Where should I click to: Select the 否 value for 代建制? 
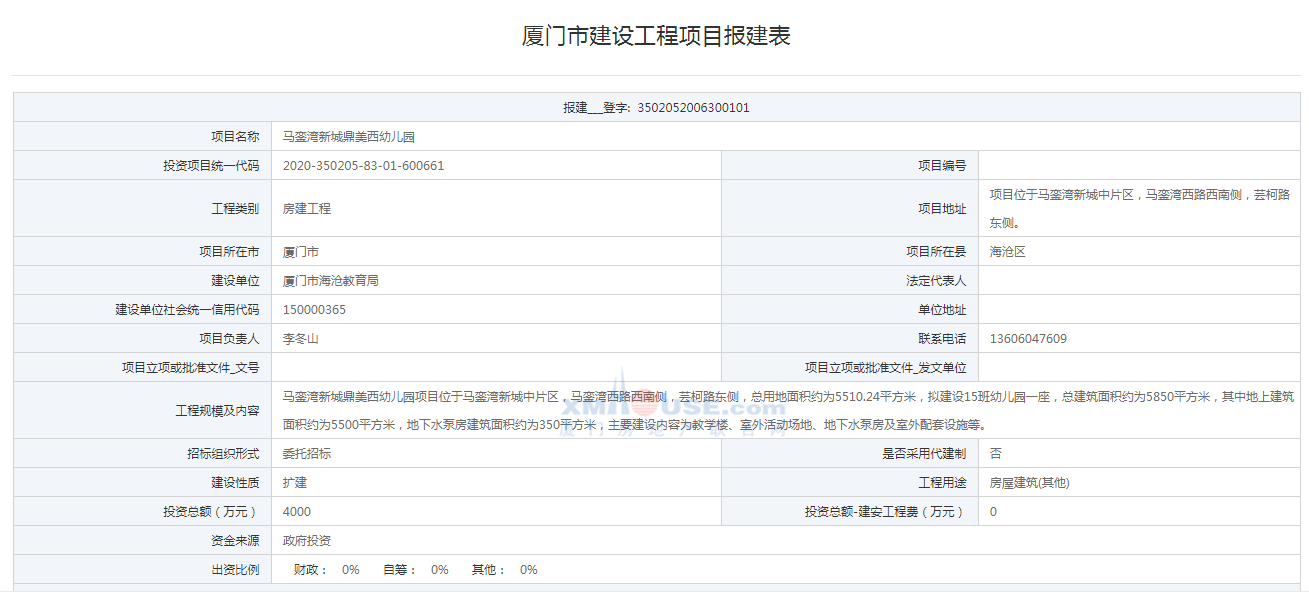click(996, 454)
